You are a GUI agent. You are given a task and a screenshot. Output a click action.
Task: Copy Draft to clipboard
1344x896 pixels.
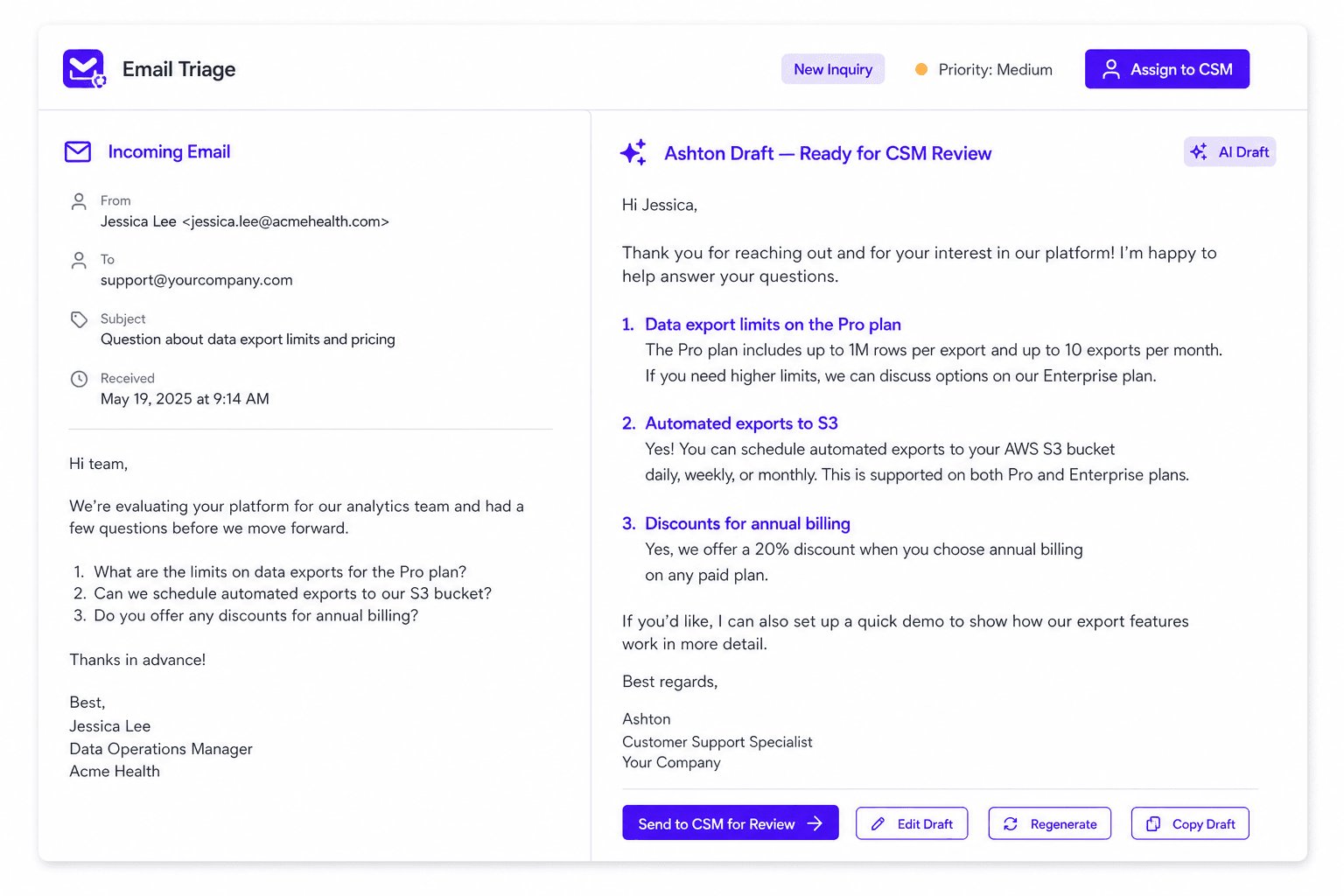[1190, 823]
